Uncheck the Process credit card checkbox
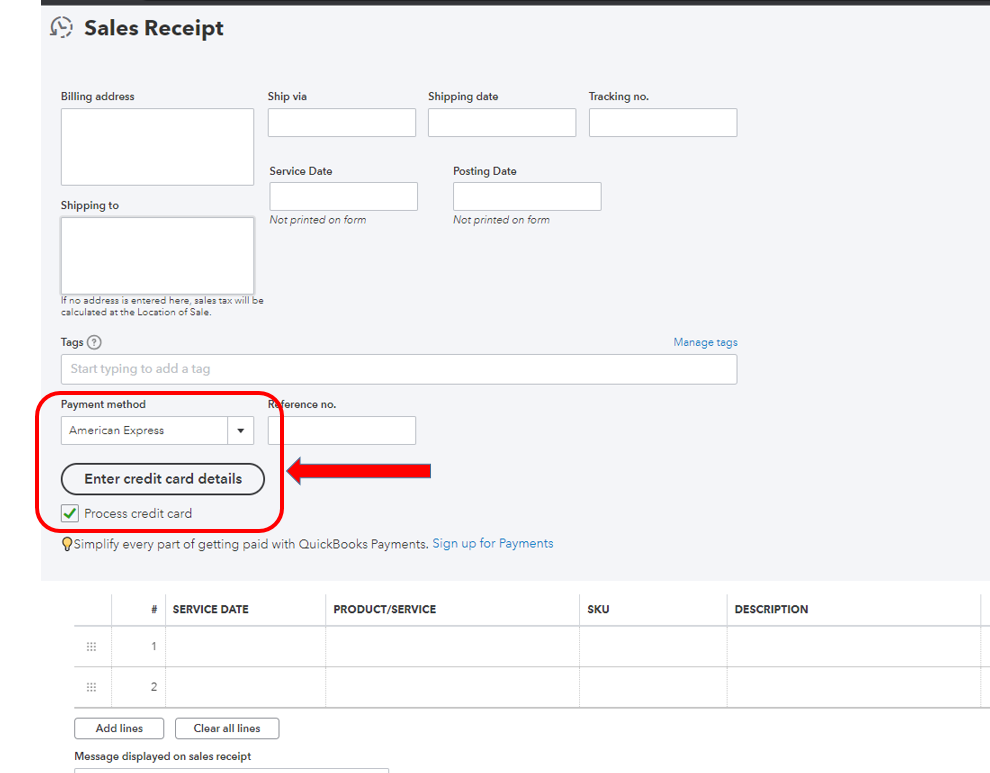The image size is (990, 773). (69, 513)
